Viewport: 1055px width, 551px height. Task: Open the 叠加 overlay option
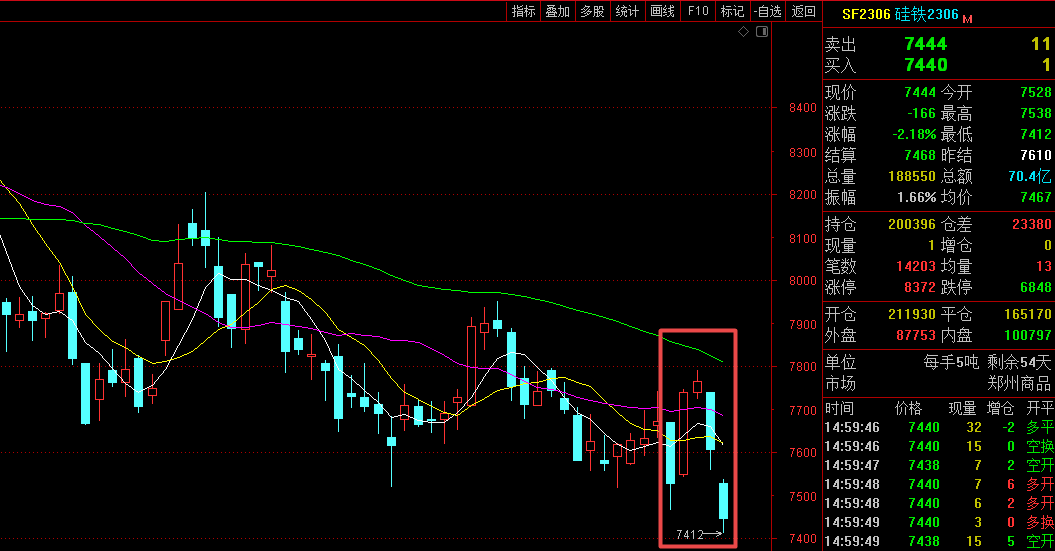coord(558,11)
